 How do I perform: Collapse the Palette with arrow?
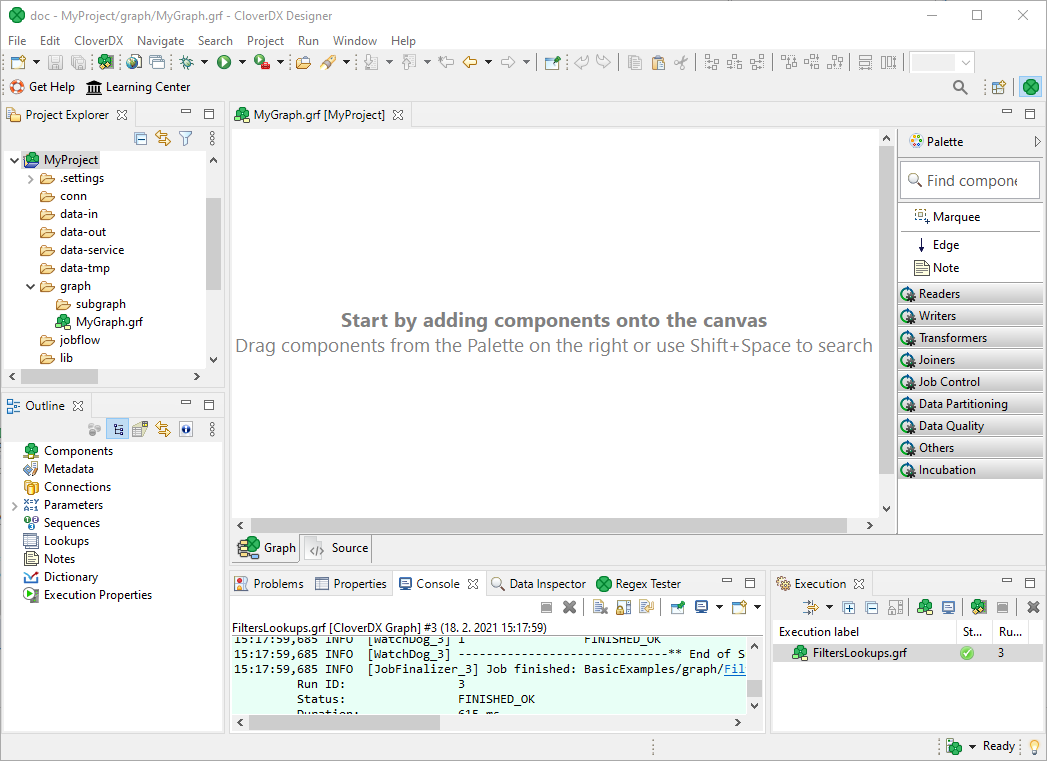[1037, 142]
